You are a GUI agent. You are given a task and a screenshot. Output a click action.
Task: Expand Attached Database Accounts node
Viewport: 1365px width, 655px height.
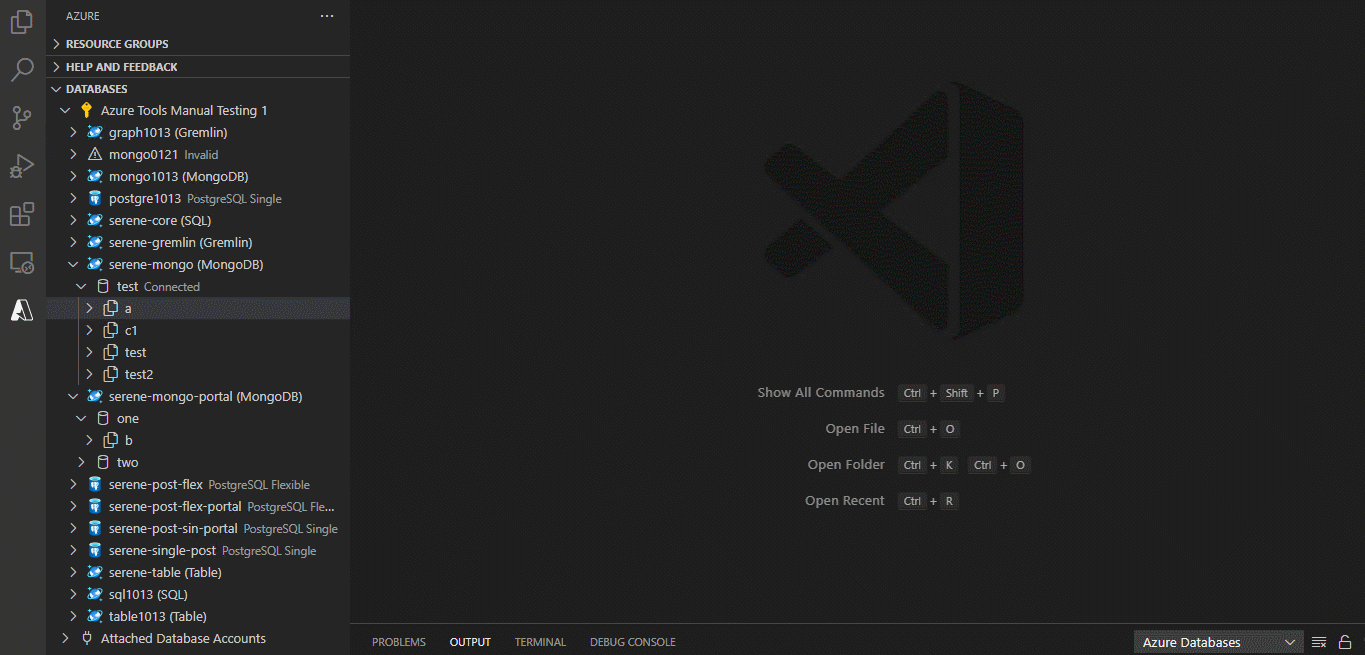click(x=65, y=638)
